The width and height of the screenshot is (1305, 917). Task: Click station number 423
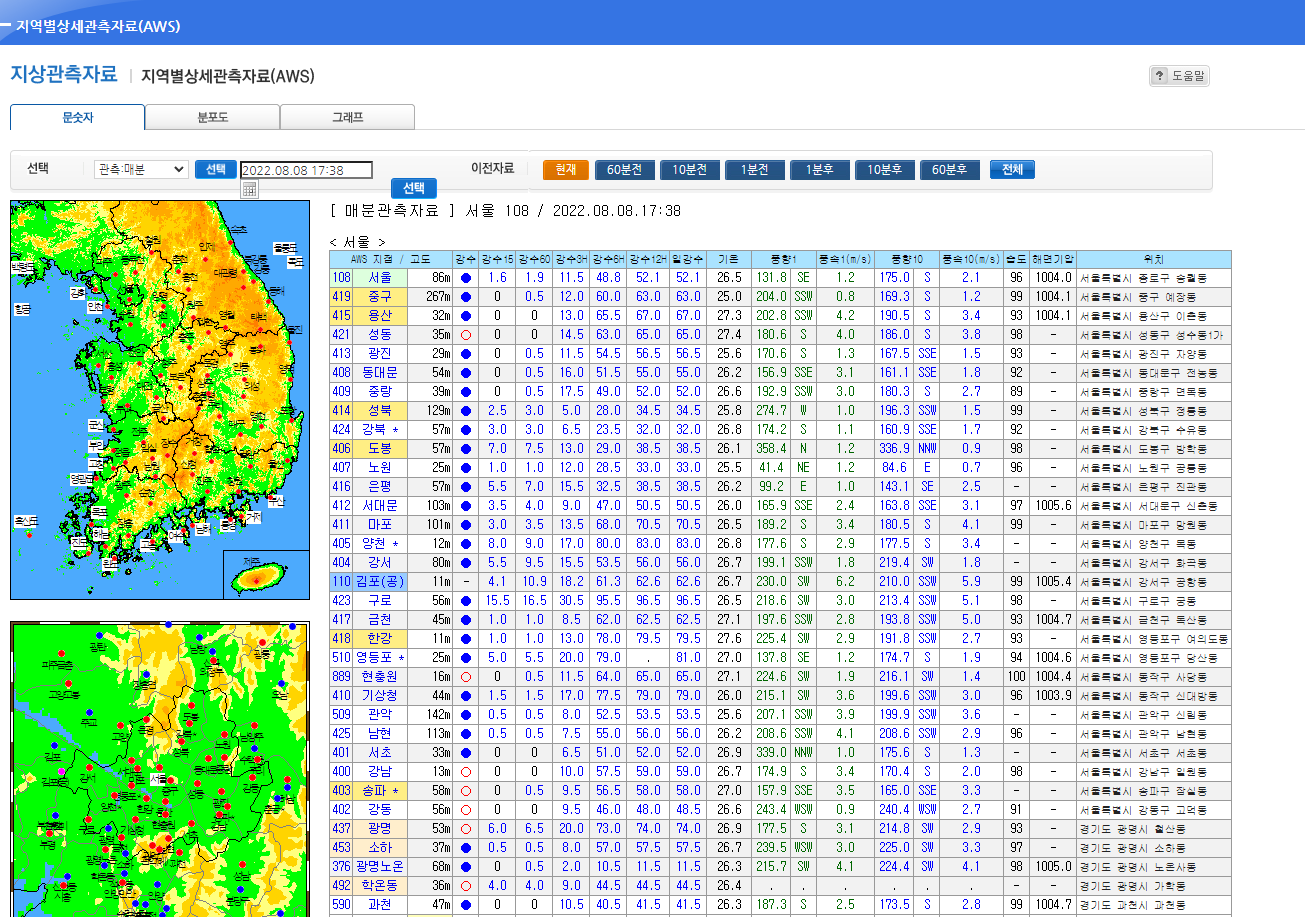coord(342,601)
